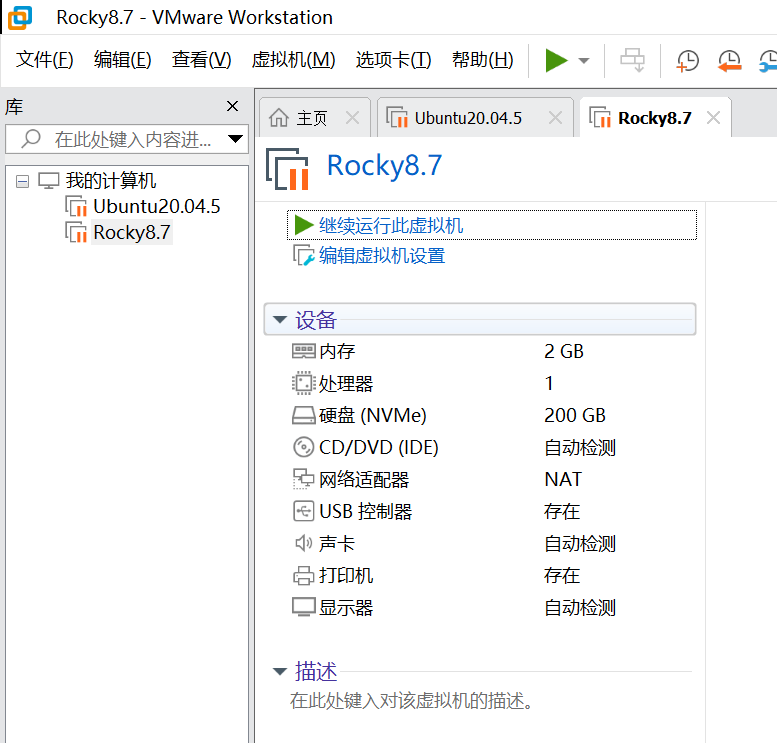Select Ubuntu20.04.5 in the library tree
The height and width of the screenshot is (743, 777).
tap(156, 206)
